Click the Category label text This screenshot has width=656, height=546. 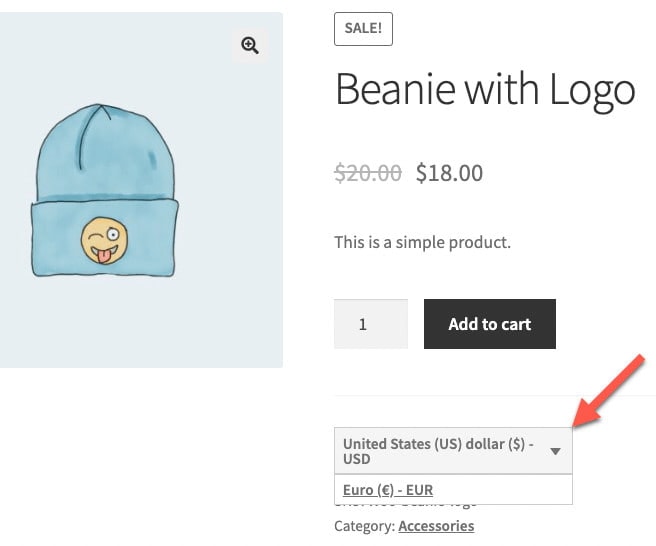click(365, 526)
